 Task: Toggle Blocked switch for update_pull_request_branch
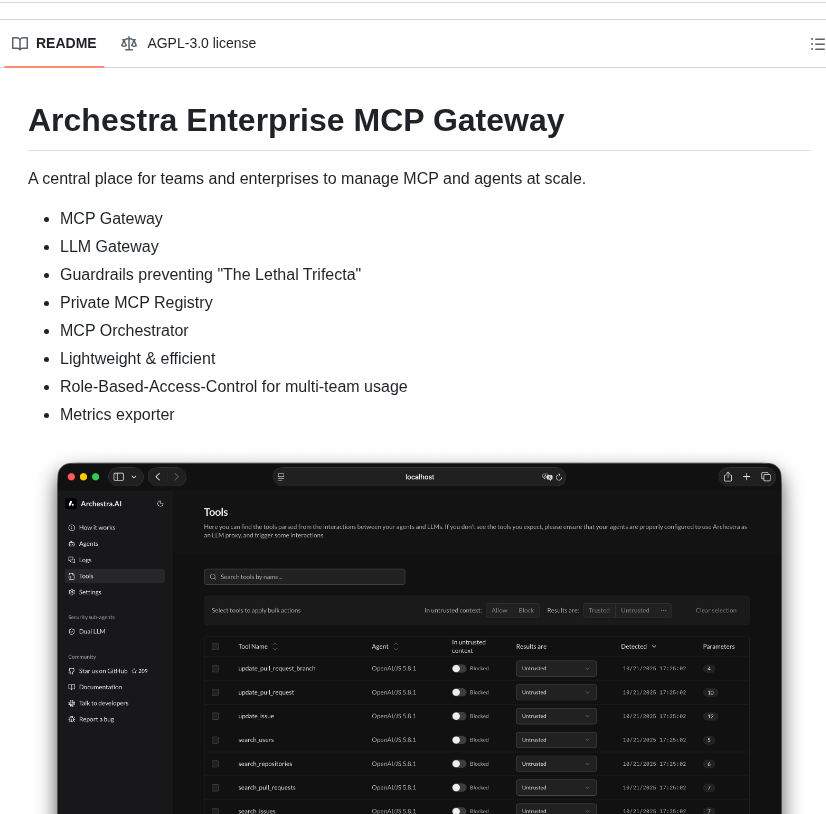[x=457, y=668]
